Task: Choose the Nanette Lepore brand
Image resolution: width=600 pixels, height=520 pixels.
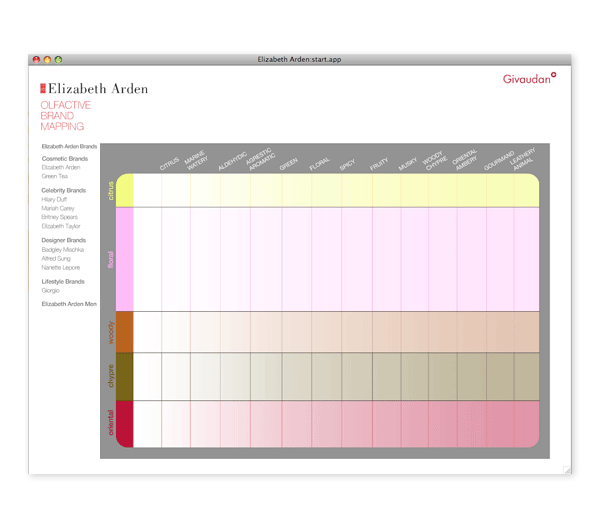Action: 60,267
